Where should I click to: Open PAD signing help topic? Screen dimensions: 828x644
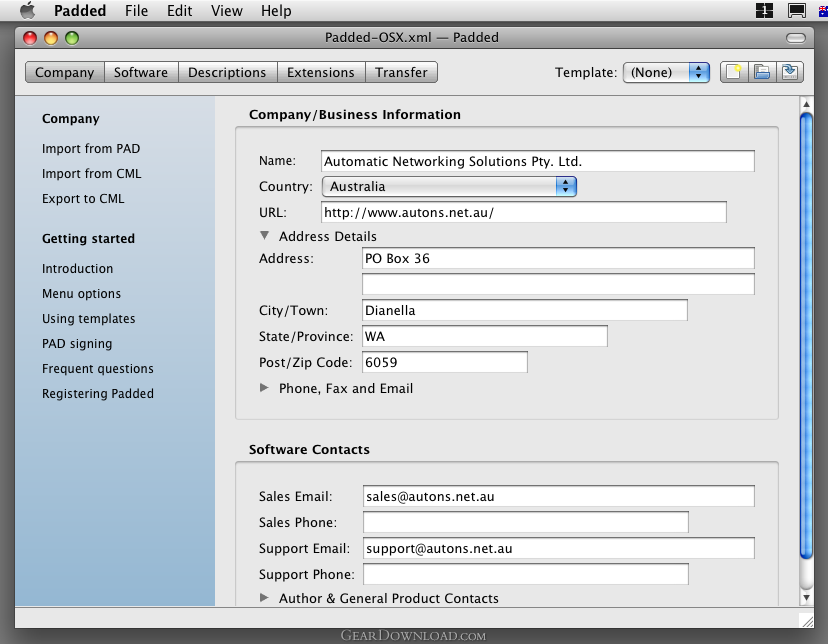pyautogui.click(x=77, y=344)
